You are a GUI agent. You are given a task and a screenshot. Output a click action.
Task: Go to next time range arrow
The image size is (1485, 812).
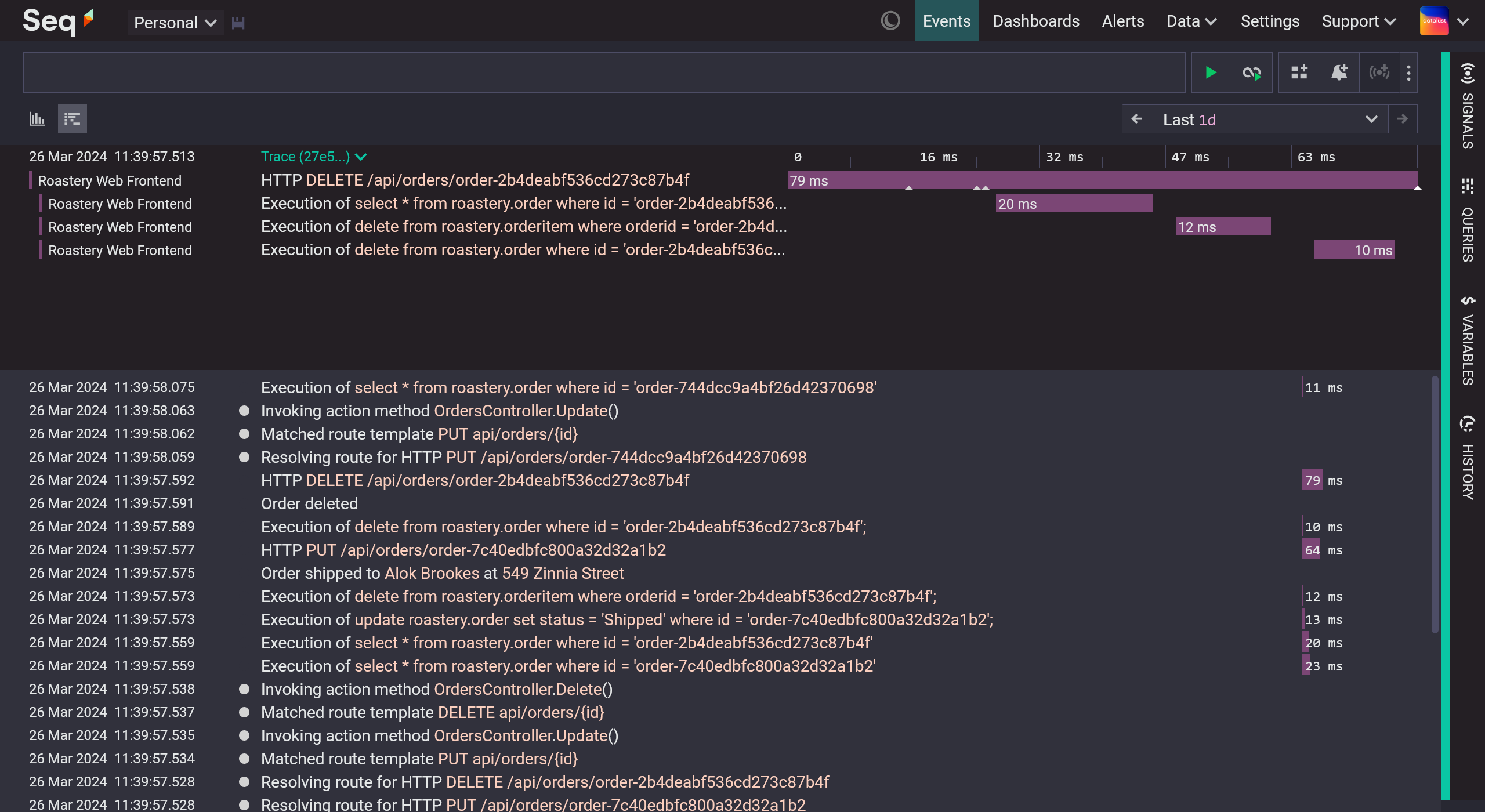click(x=1403, y=119)
